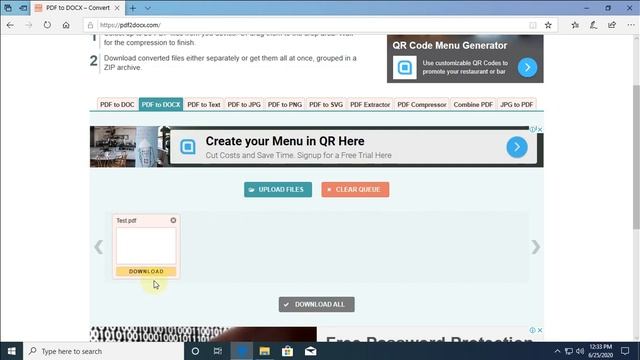Viewport: 640px width, 360px height.
Task: Open a new tab with the plus icon
Action: click(133, 8)
